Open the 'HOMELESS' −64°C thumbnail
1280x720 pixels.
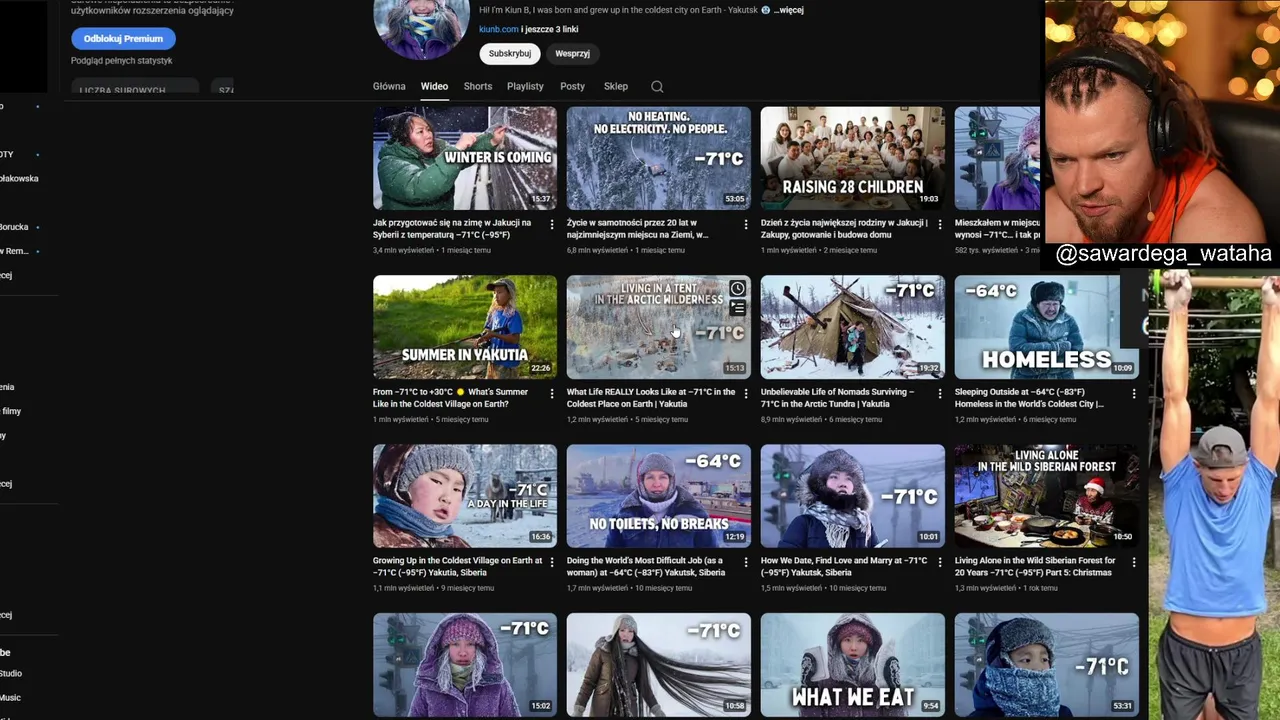(1047, 327)
